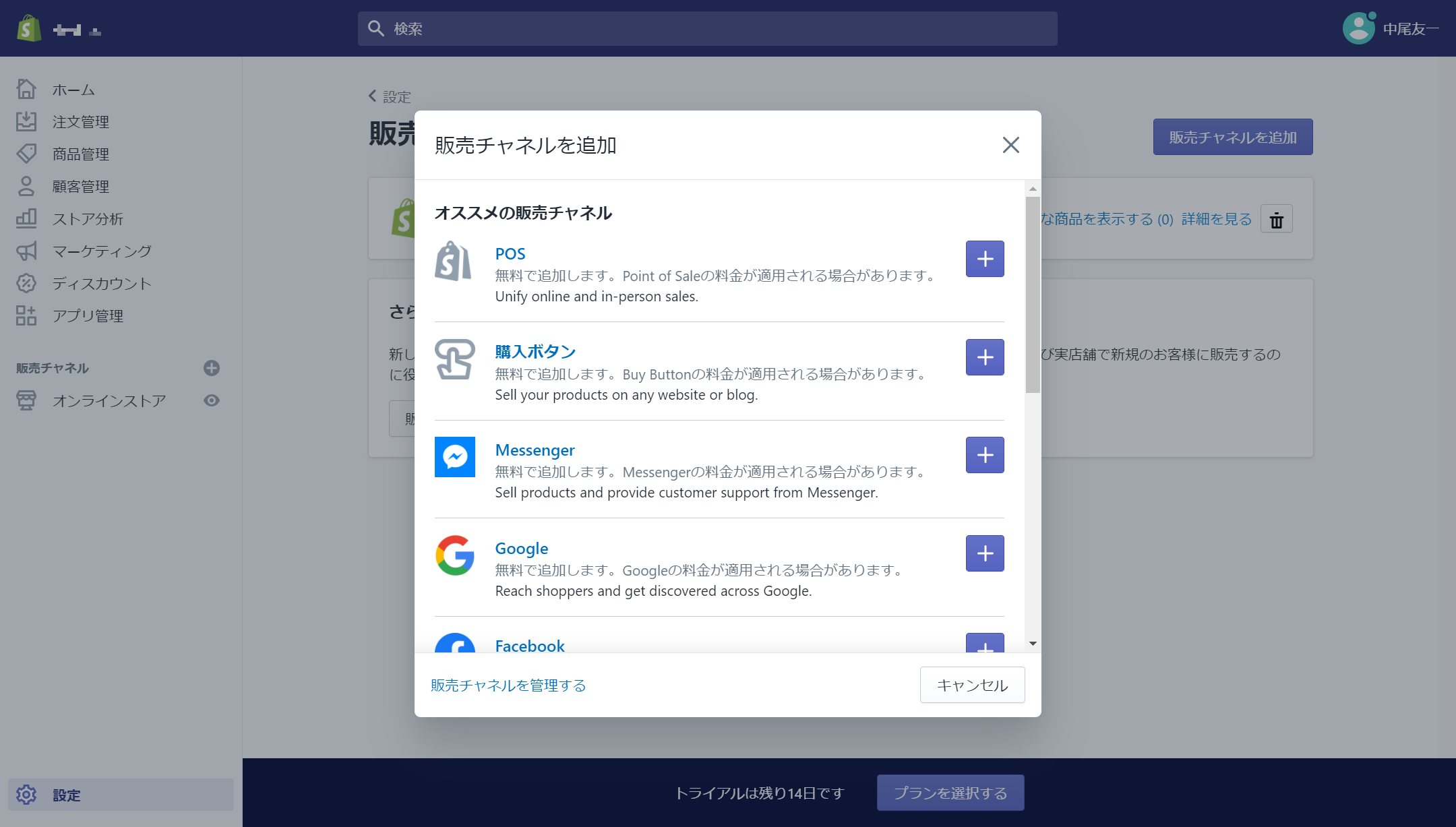Click 詳細を見る link
The width and height of the screenshot is (1456, 827).
pos(1216,219)
